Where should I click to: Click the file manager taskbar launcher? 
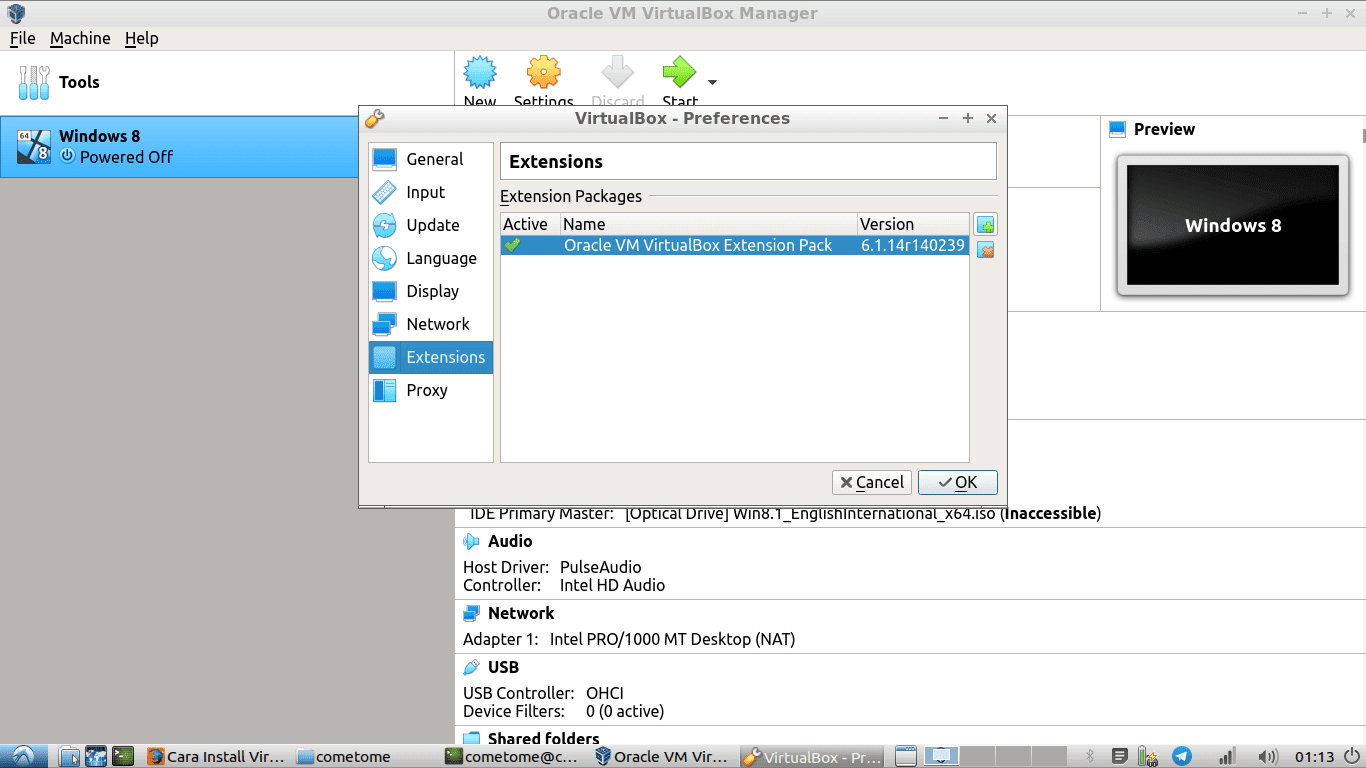click(69, 757)
